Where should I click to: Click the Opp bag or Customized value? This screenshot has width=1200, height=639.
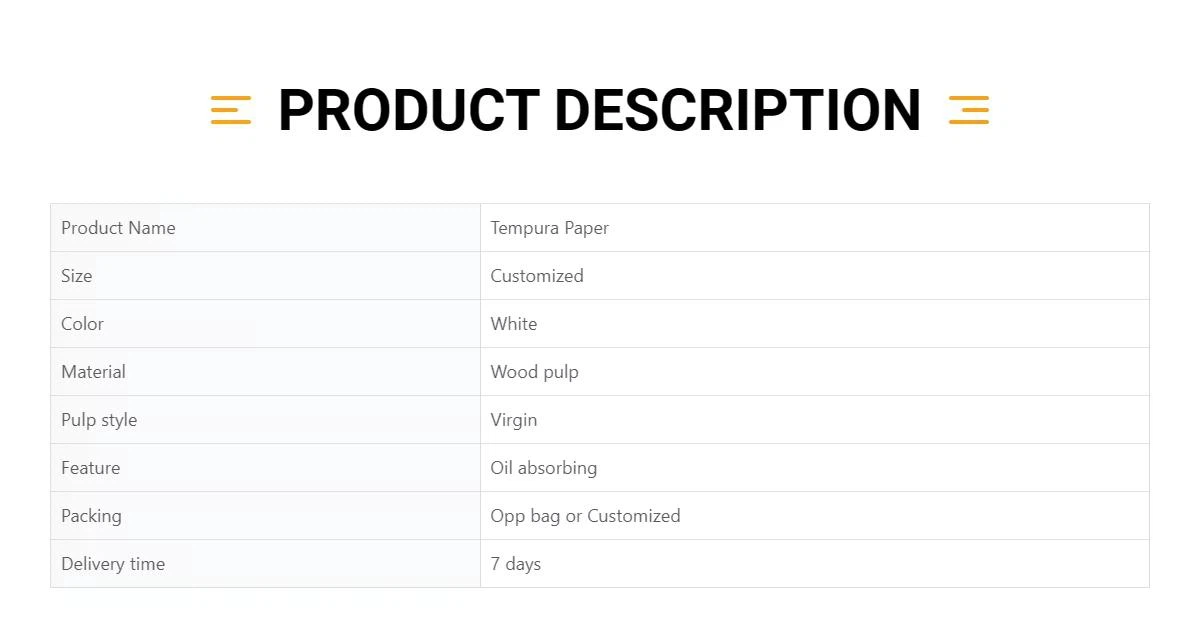coord(585,516)
